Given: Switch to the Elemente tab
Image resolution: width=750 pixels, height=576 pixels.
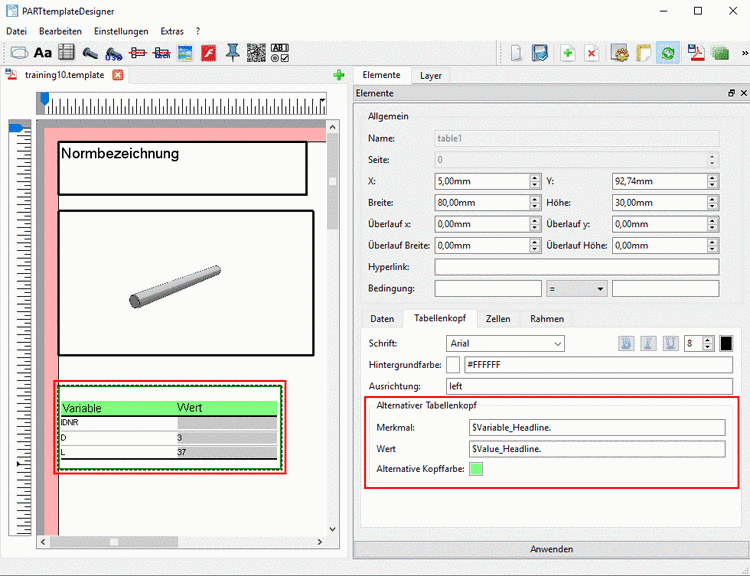Looking at the screenshot, I should 381,75.
